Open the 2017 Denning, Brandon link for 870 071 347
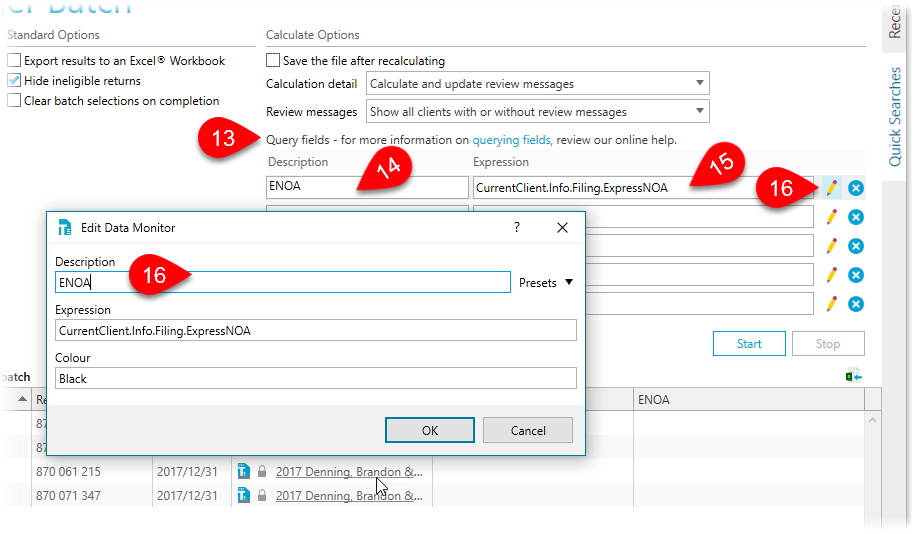917x534 pixels. pyautogui.click(x=349, y=496)
